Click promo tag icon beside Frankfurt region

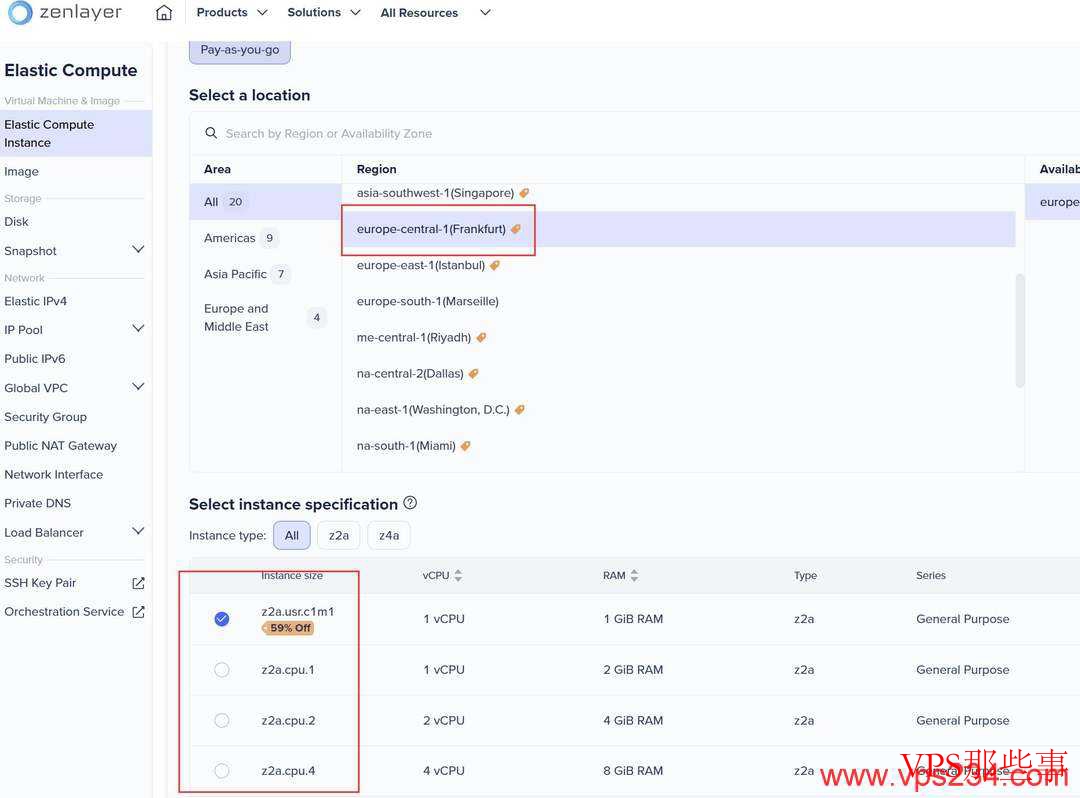516,229
